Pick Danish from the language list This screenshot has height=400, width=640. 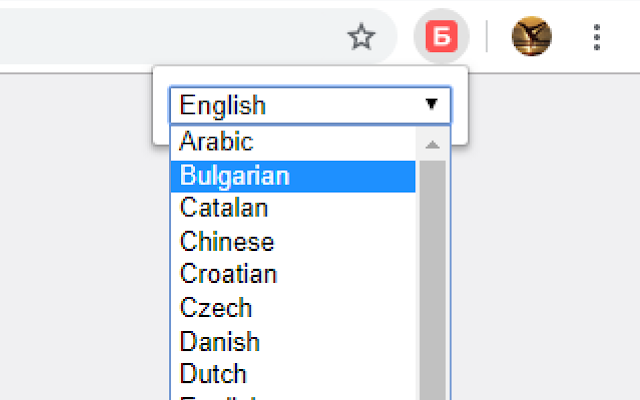[293, 341]
